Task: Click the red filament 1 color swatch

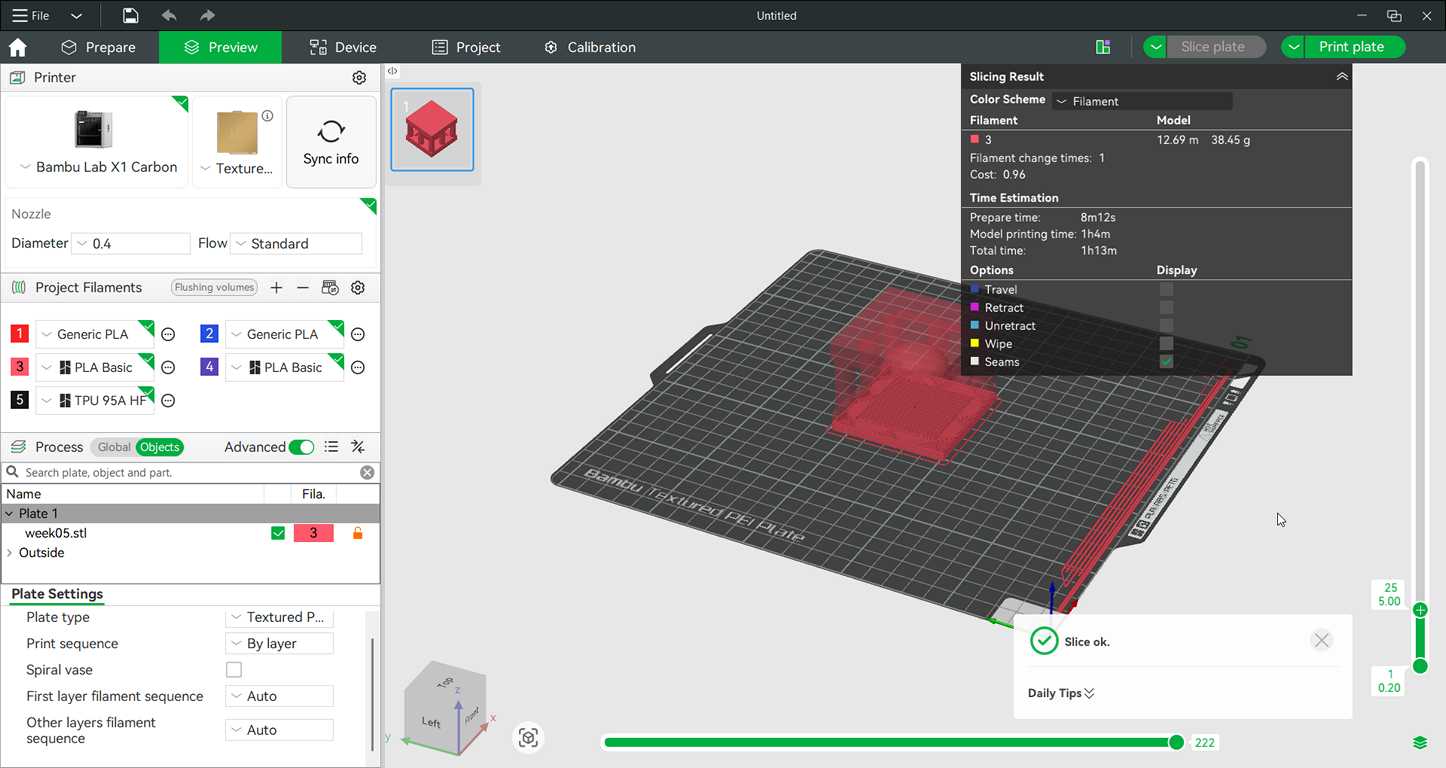Action: pos(20,335)
